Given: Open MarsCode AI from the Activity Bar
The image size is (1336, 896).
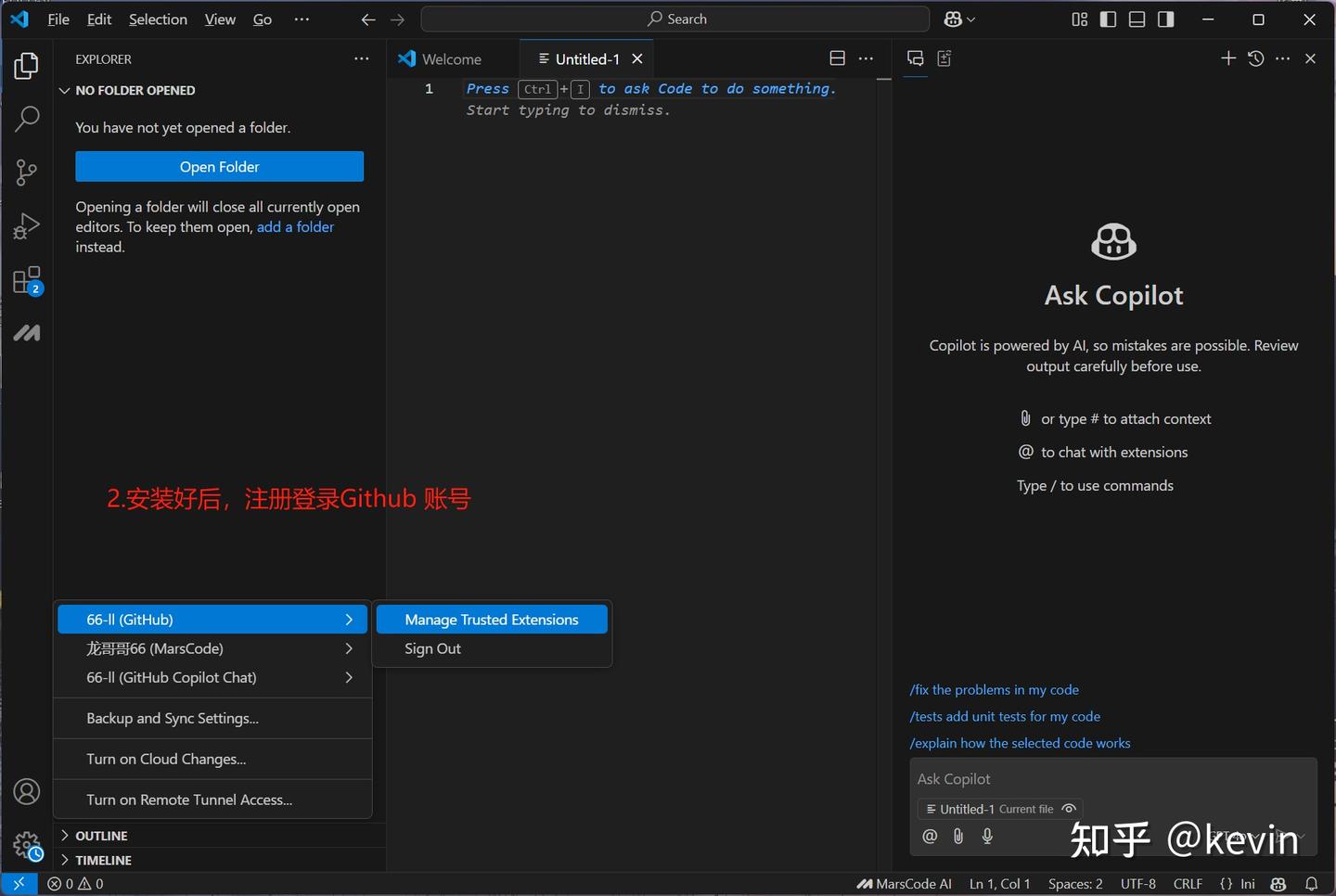Looking at the screenshot, I should coord(26,332).
